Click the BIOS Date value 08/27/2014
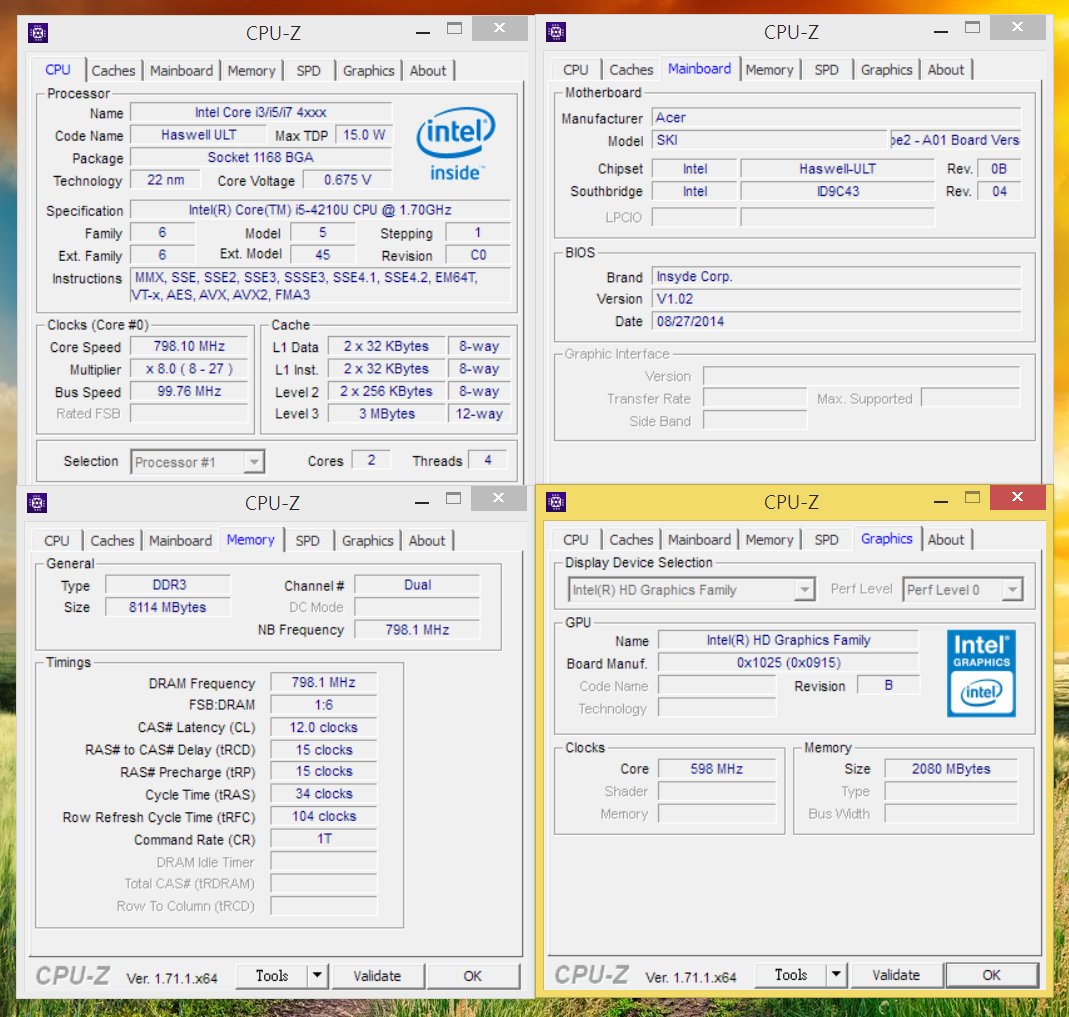Image resolution: width=1069 pixels, height=1017 pixels. tap(837, 321)
